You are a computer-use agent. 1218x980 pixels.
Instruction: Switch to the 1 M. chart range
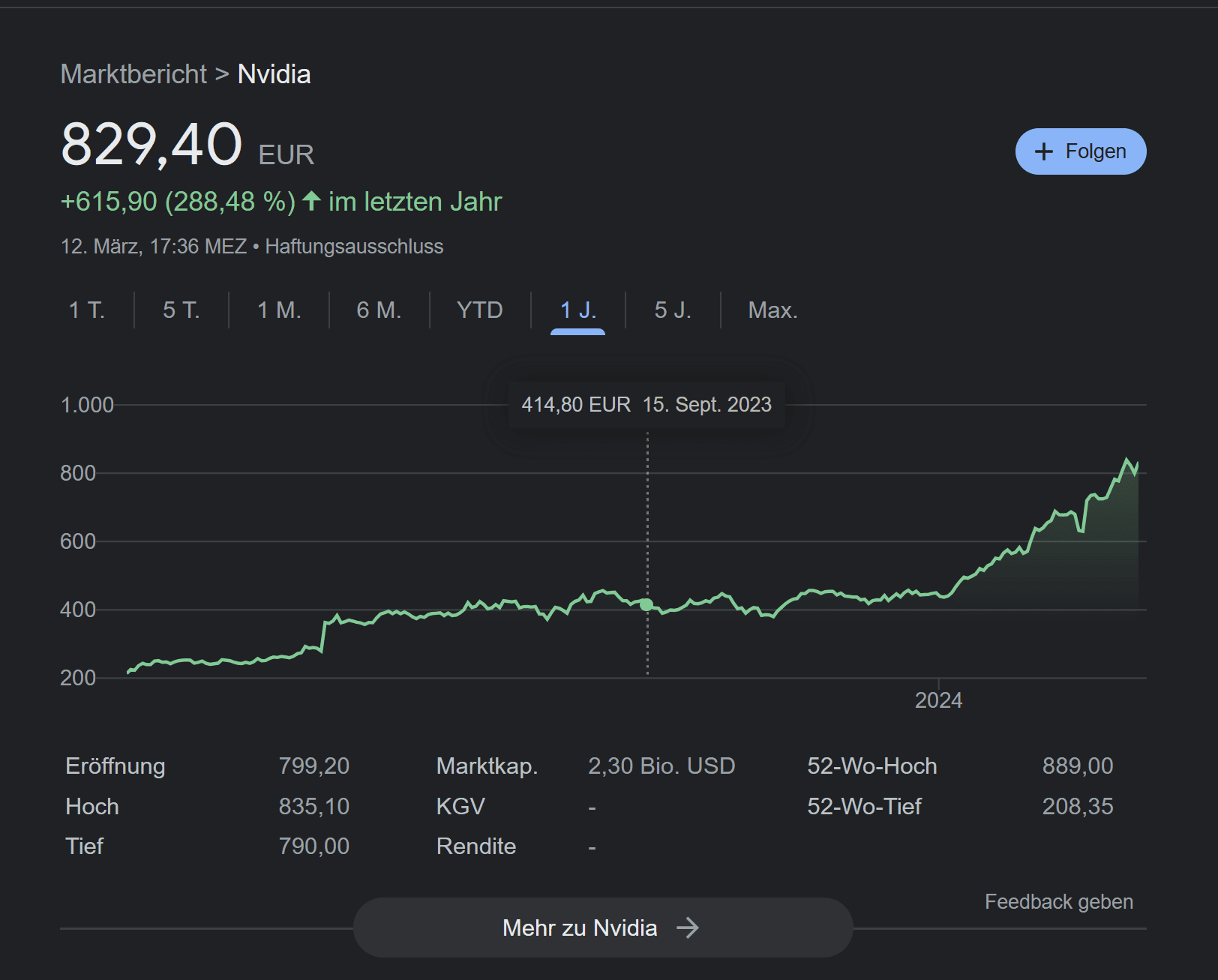[x=279, y=310]
